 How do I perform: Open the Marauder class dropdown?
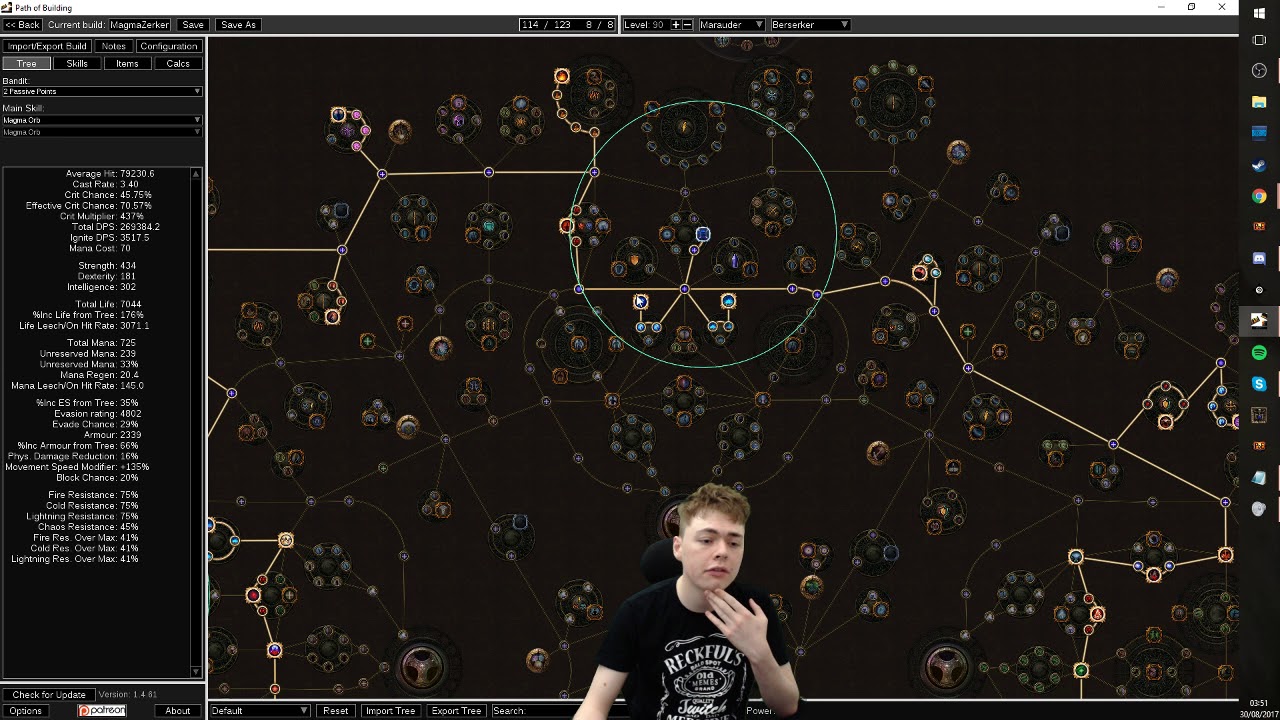(x=731, y=24)
